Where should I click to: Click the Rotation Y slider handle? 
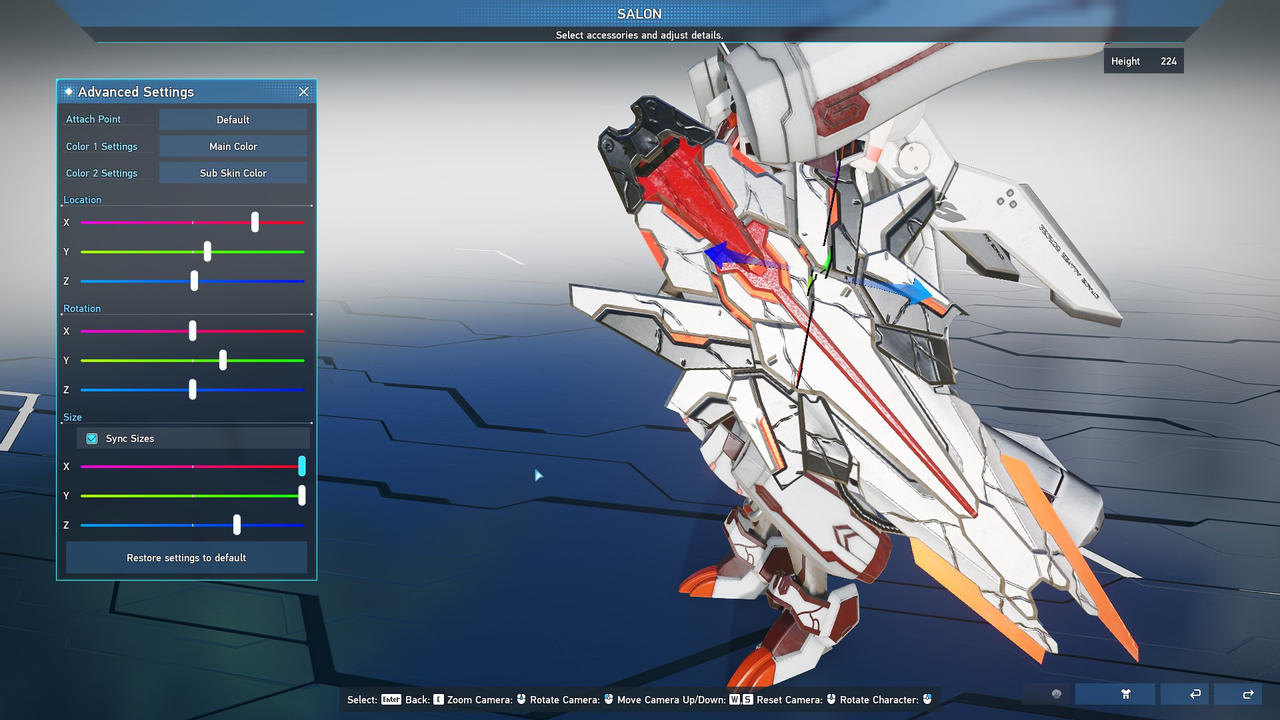(222, 359)
